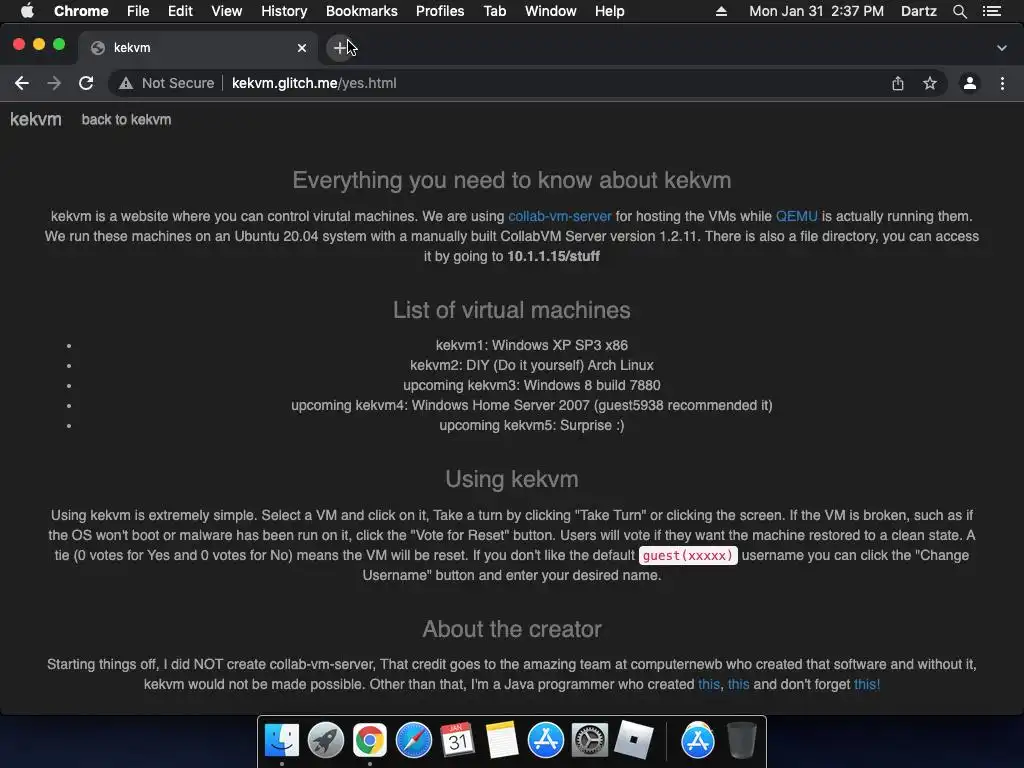Click the Using kekvm heading
The width and height of the screenshot is (1024, 768).
pyautogui.click(x=511, y=479)
